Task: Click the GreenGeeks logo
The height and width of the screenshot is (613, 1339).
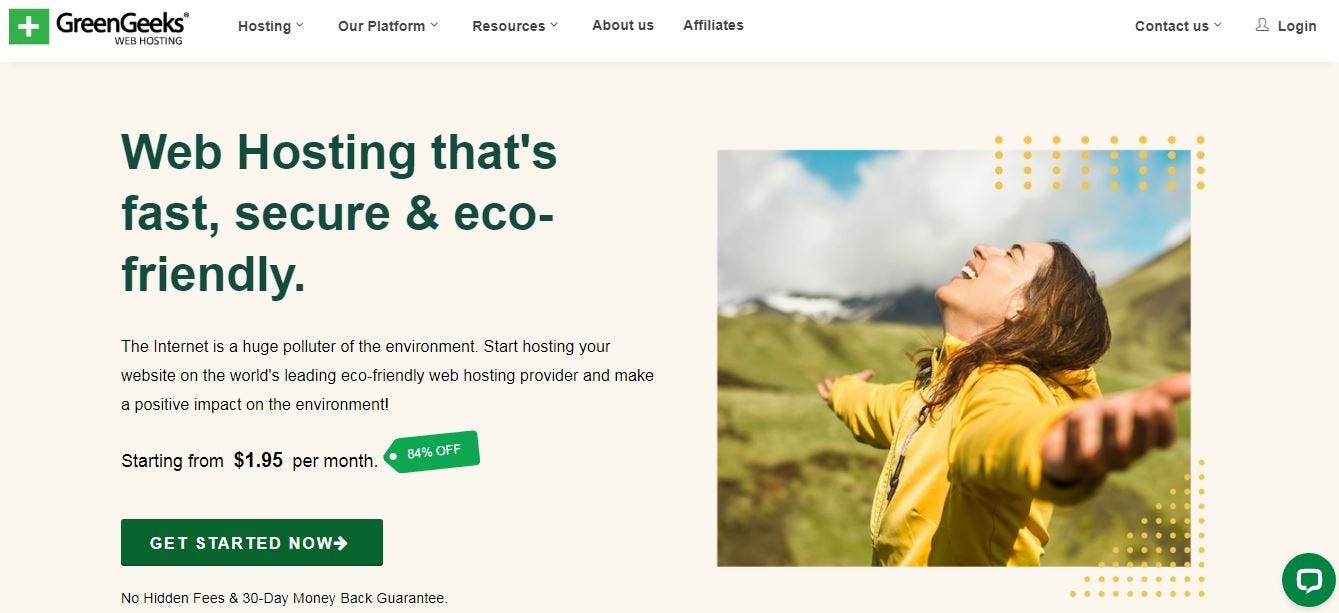Action: [98, 27]
